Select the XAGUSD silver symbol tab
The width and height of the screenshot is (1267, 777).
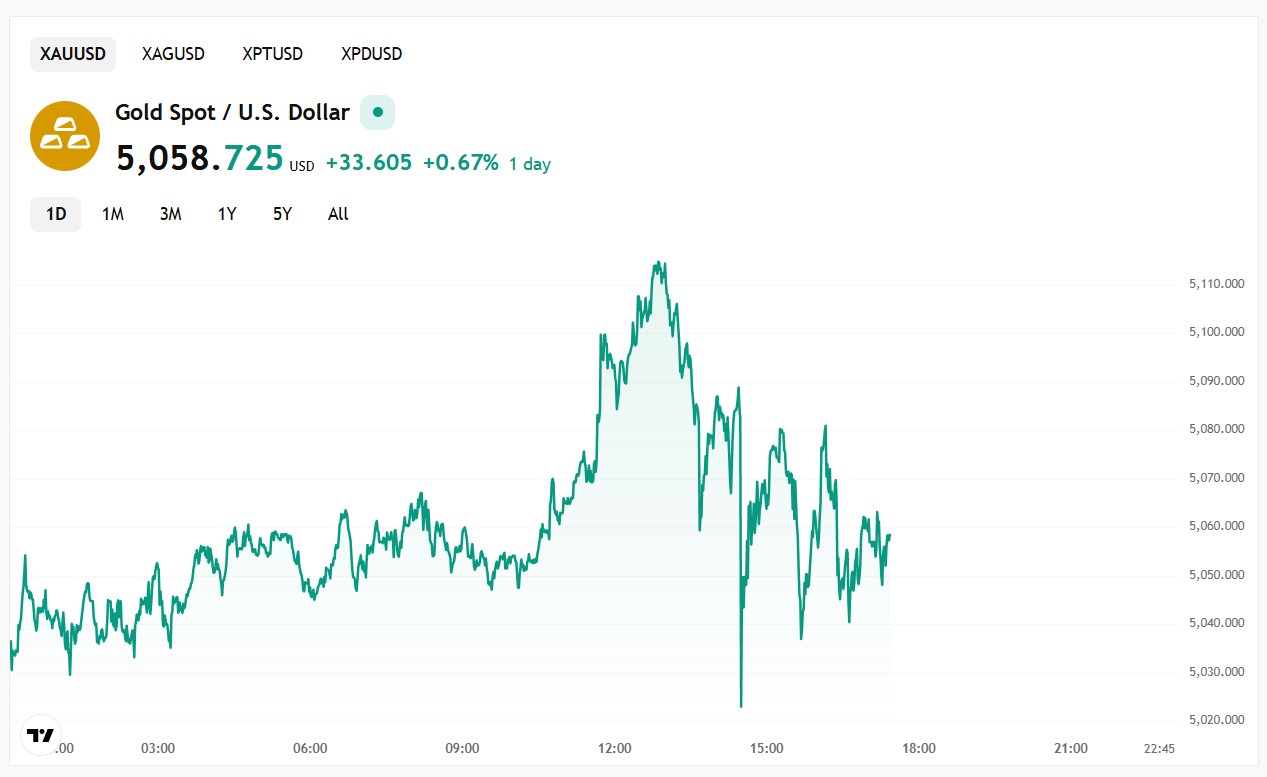tap(172, 54)
